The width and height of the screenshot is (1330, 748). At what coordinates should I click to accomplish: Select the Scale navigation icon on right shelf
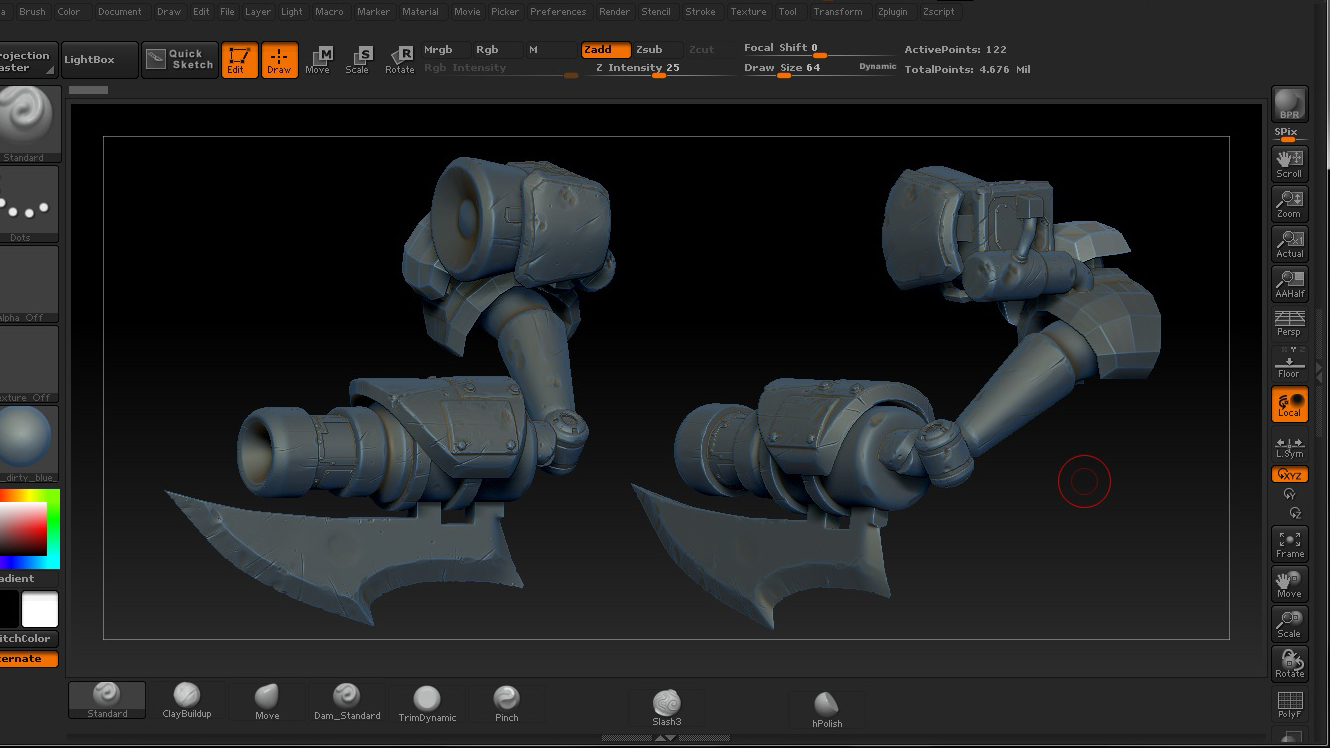pos(1289,623)
